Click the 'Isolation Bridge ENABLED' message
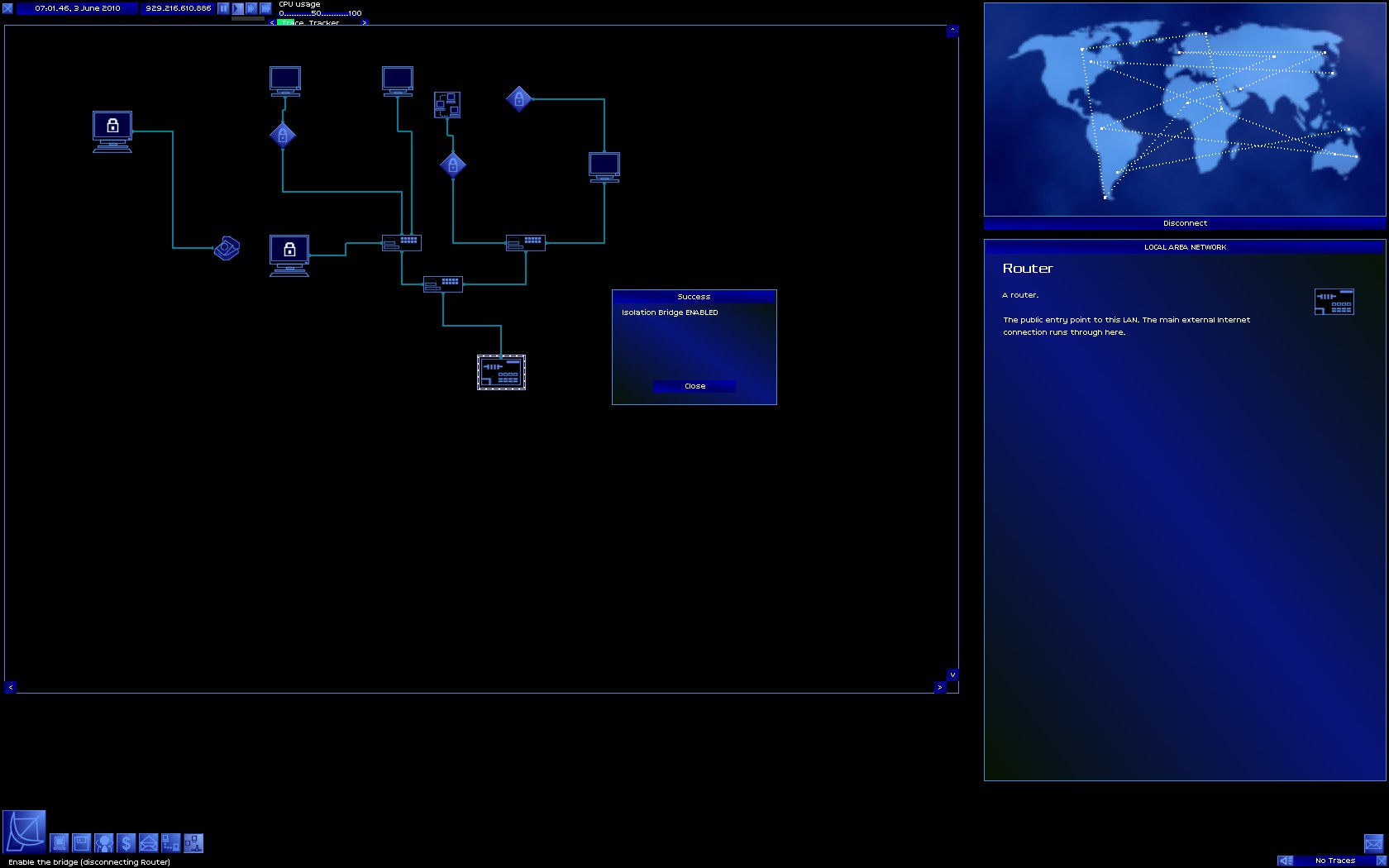The width and height of the screenshot is (1389, 868). tap(670, 312)
